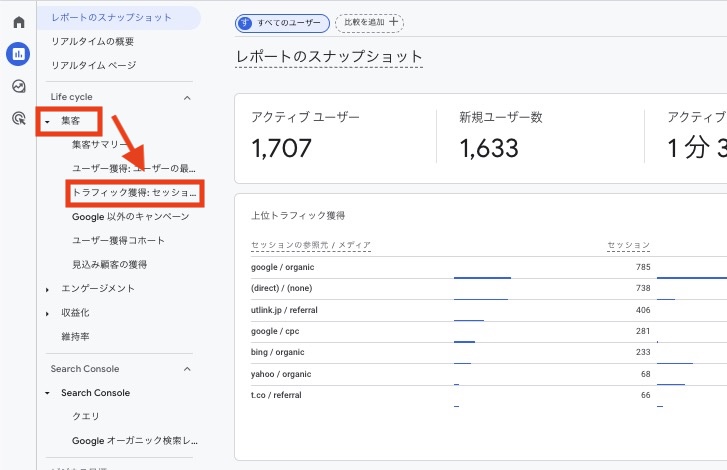Screen dimensions: 727x470
Task: Click the 上位トラフィック獲得 card title
Action: (x=298, y=216)
